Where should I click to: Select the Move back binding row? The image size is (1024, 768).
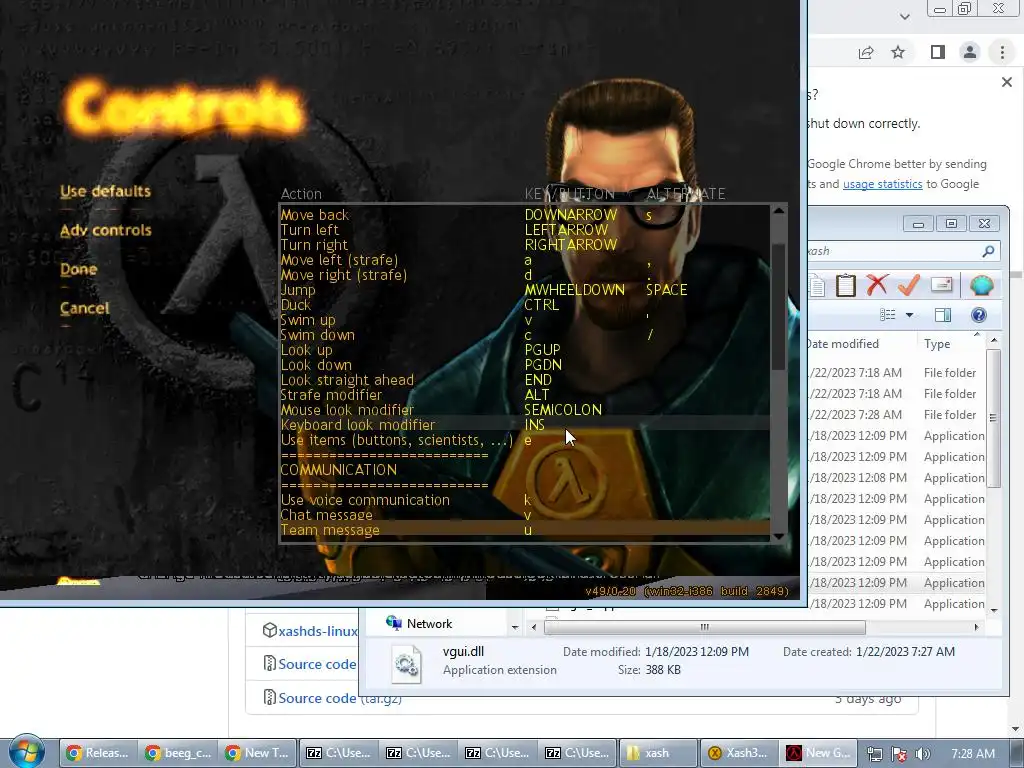point(525,215)
